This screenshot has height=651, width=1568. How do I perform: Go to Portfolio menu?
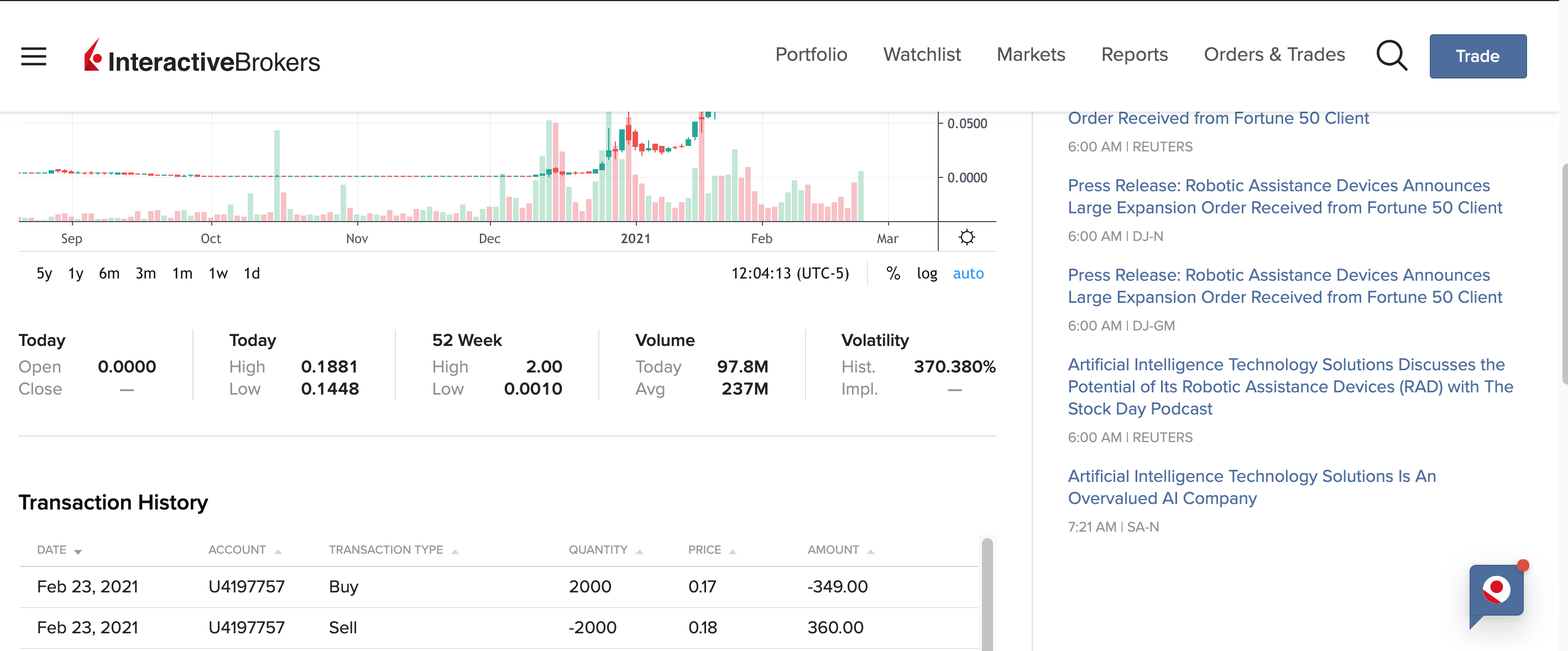[811, 55]
